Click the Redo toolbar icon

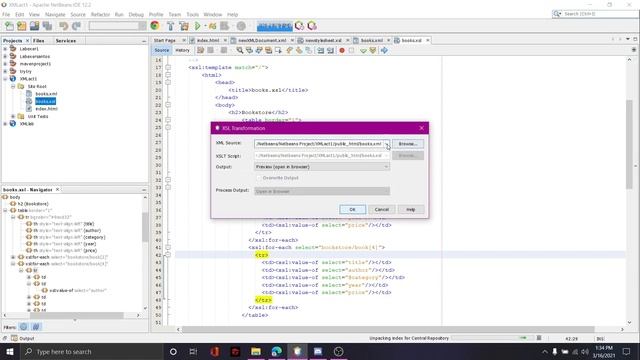[76, 26]
